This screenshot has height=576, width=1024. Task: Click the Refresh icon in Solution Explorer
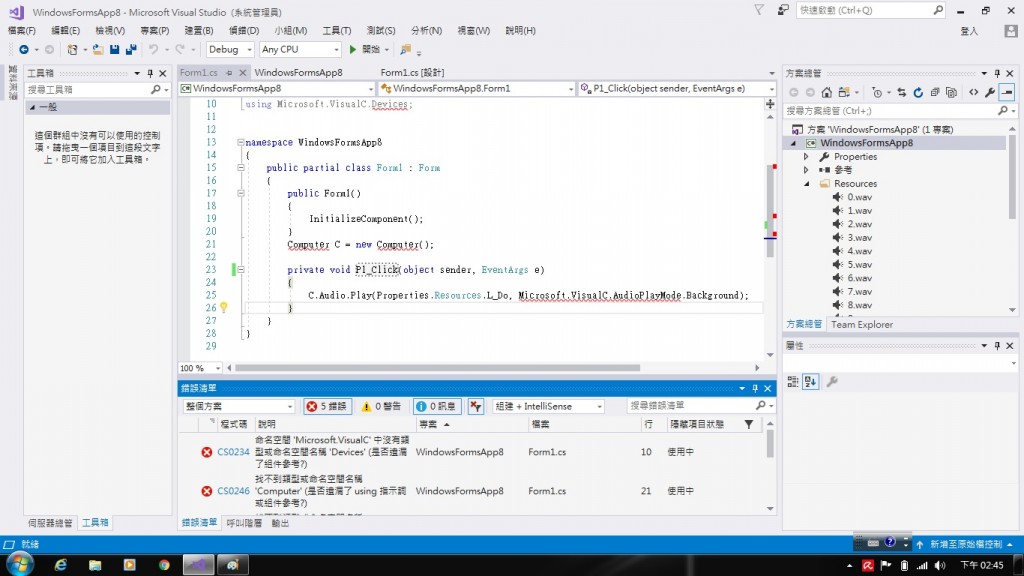(x=918, y=93)
